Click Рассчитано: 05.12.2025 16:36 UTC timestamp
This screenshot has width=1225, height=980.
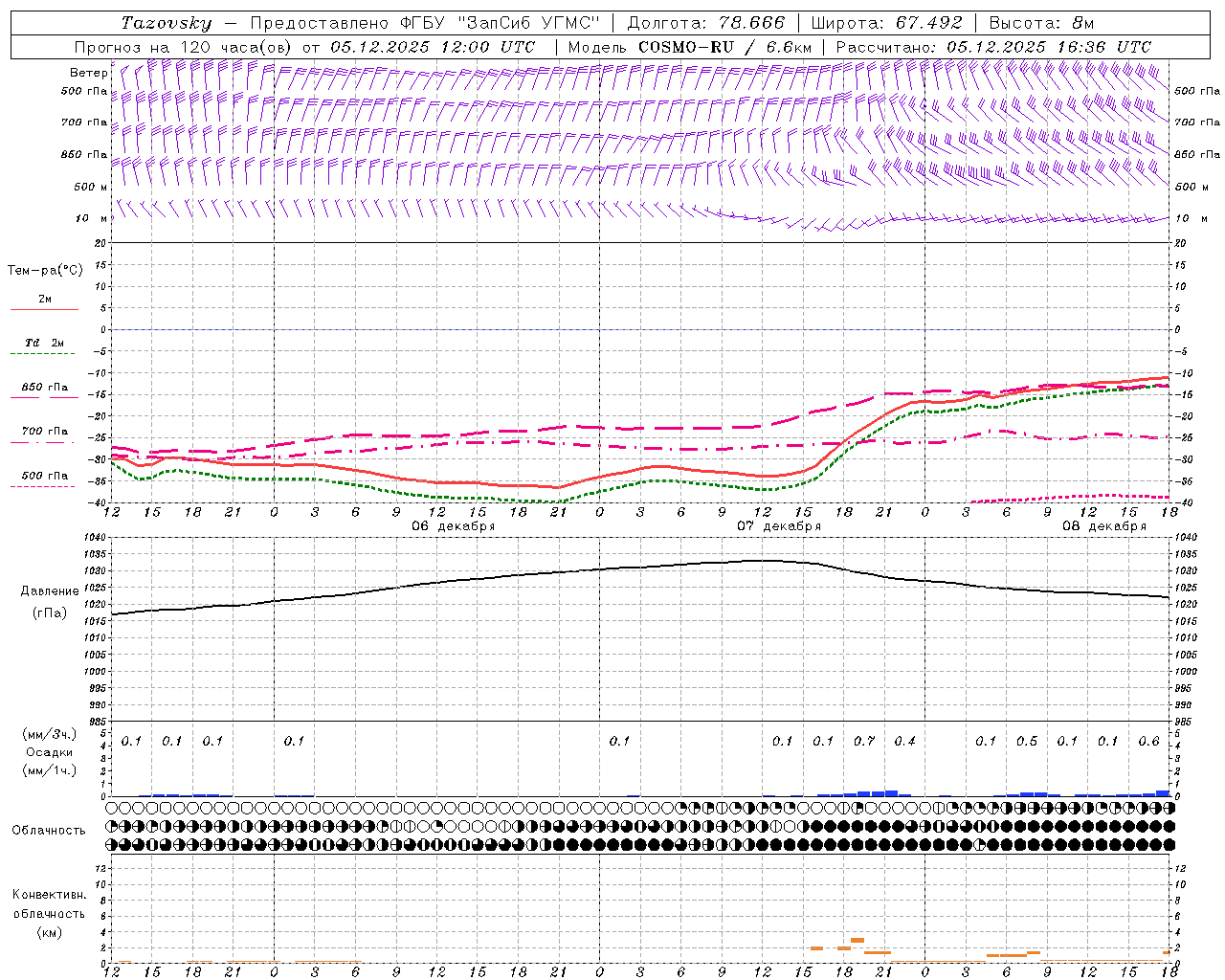click(x=993, y=47)
